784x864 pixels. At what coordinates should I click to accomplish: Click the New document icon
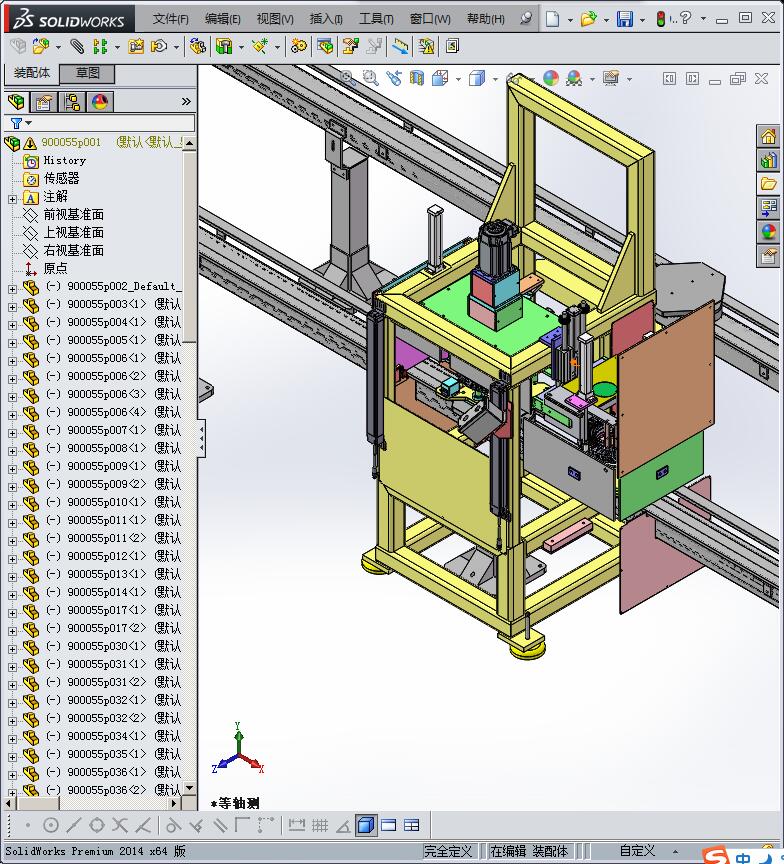click(552, 19)
